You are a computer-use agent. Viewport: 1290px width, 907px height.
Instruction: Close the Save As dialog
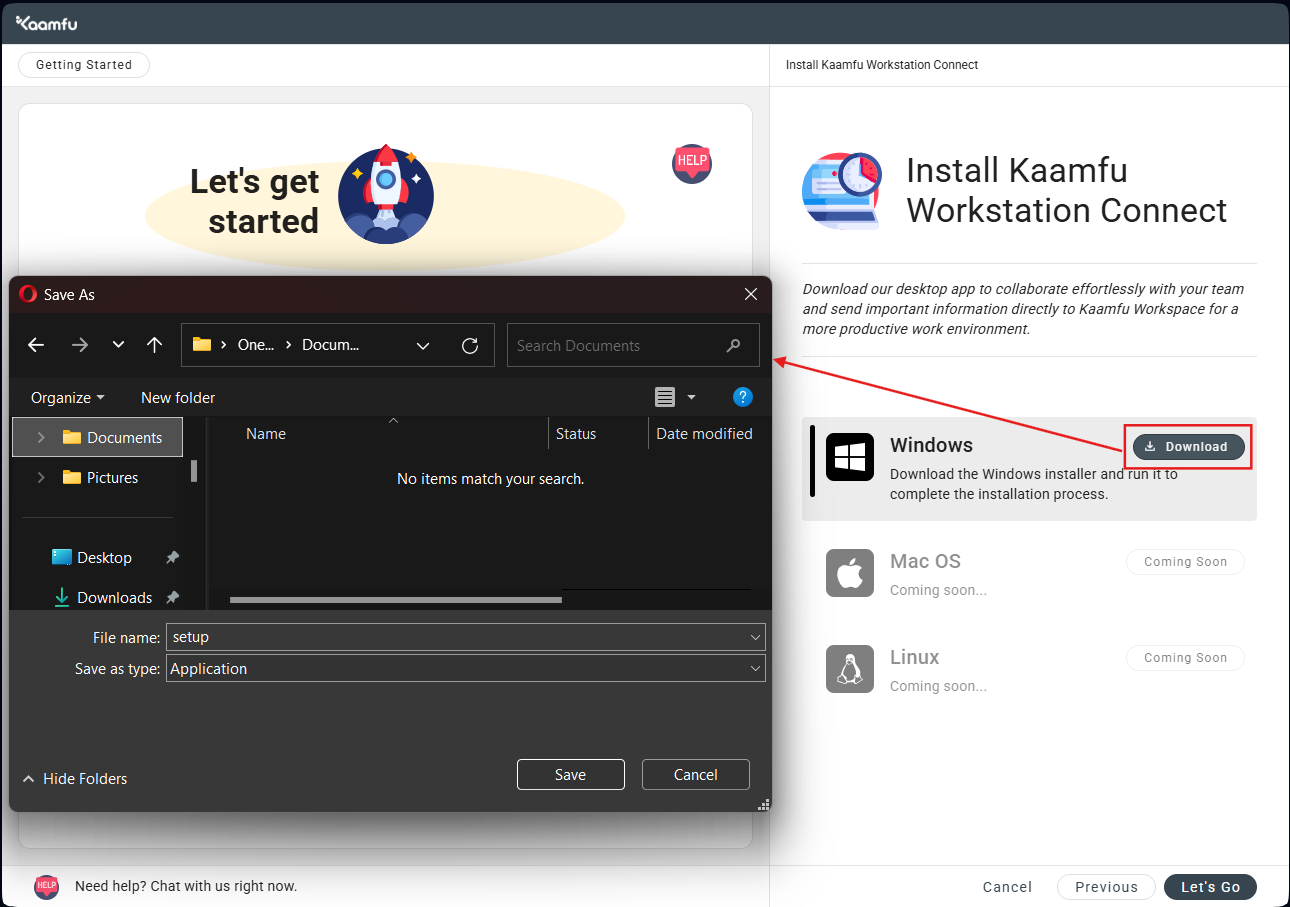(751, 294)
